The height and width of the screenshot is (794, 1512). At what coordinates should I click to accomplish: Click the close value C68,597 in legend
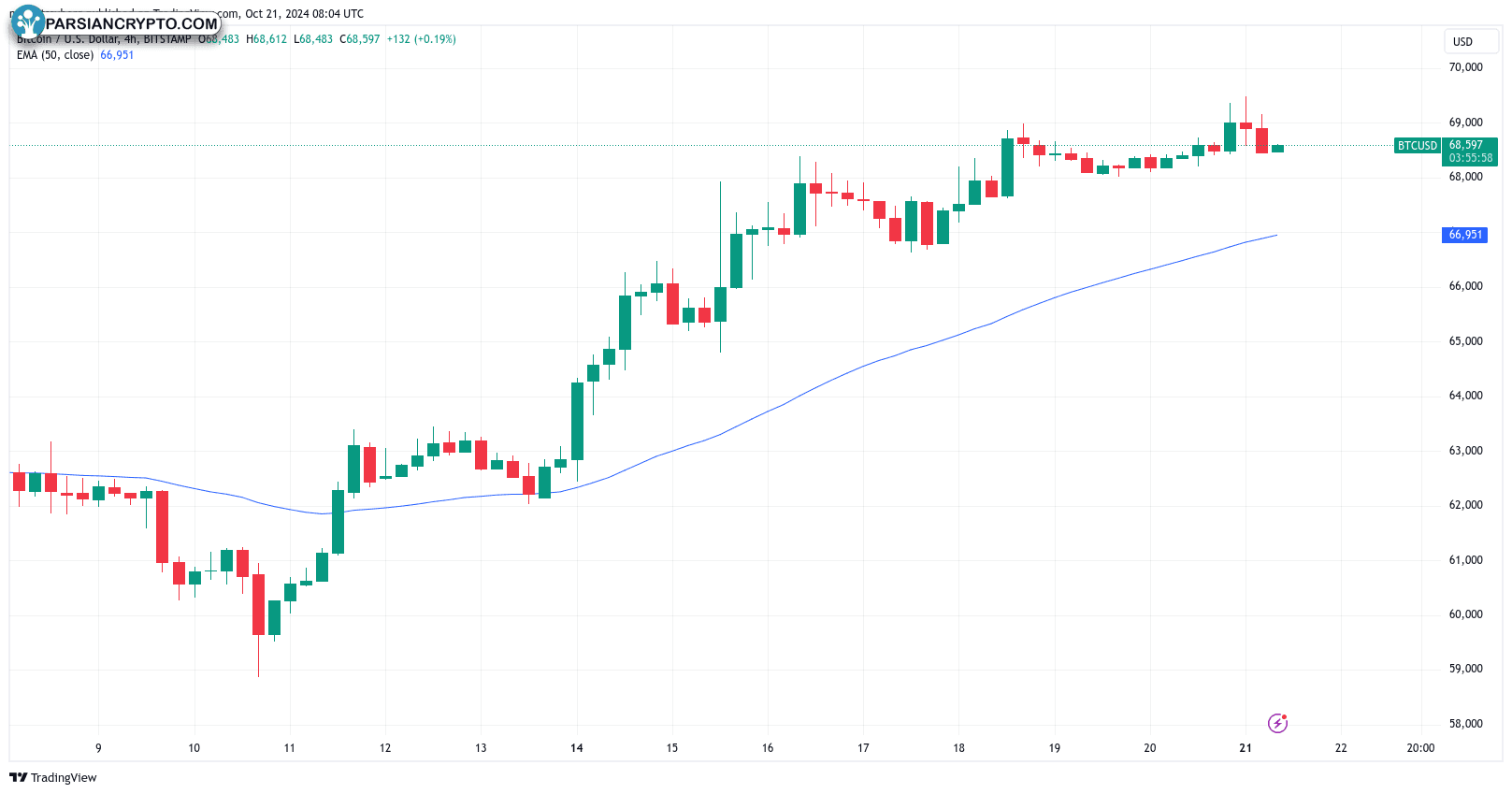(360, 39)
